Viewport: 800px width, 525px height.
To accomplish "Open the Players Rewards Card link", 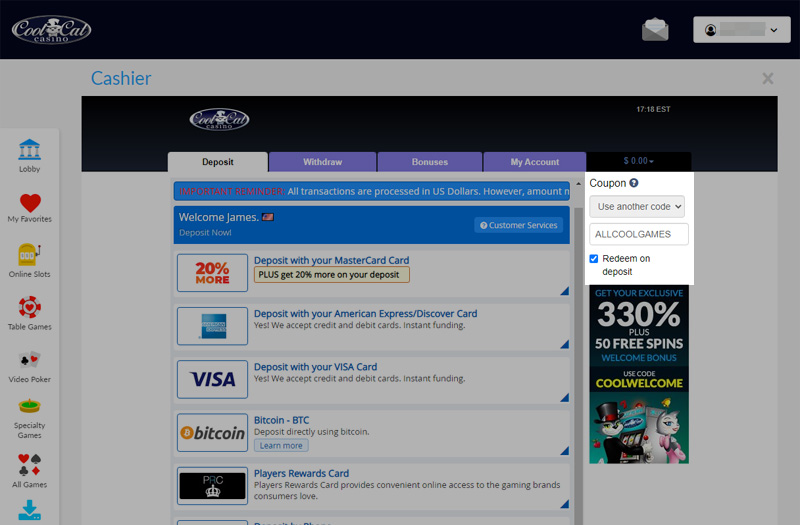I will (x=302, y=473).
